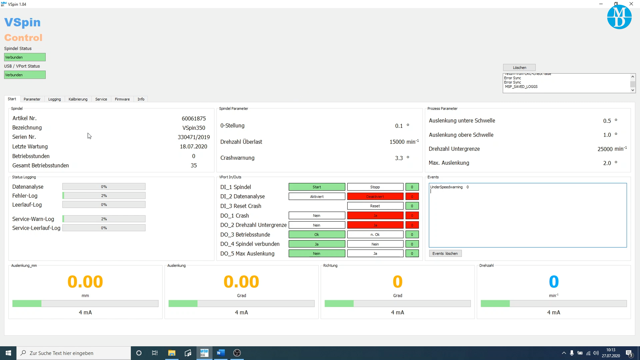Viewport: 640px width, 360px height.
Task: Open the Info tab
Action: click(141, 99)
